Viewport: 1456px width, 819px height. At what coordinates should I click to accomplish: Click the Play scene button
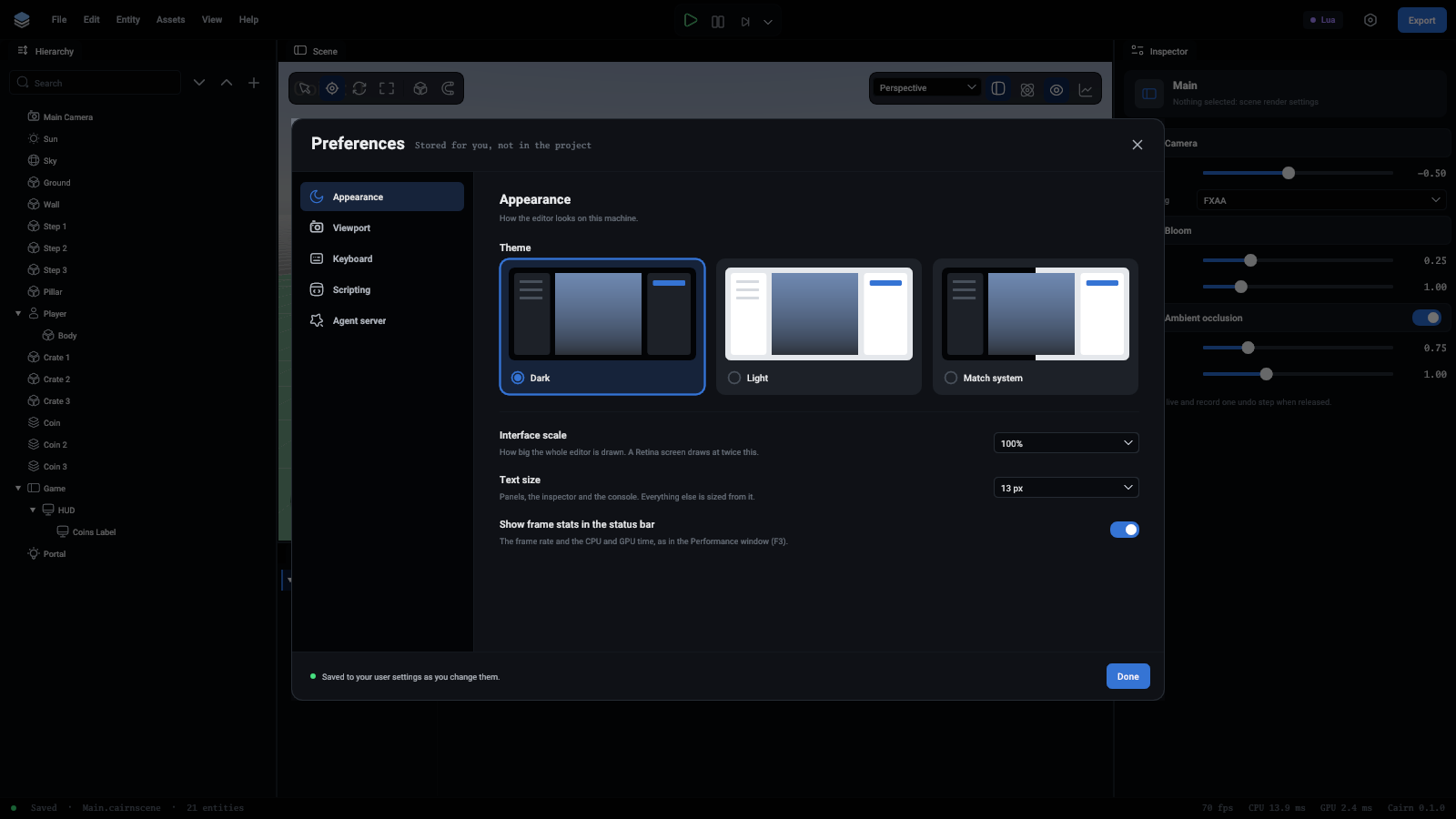691,20
